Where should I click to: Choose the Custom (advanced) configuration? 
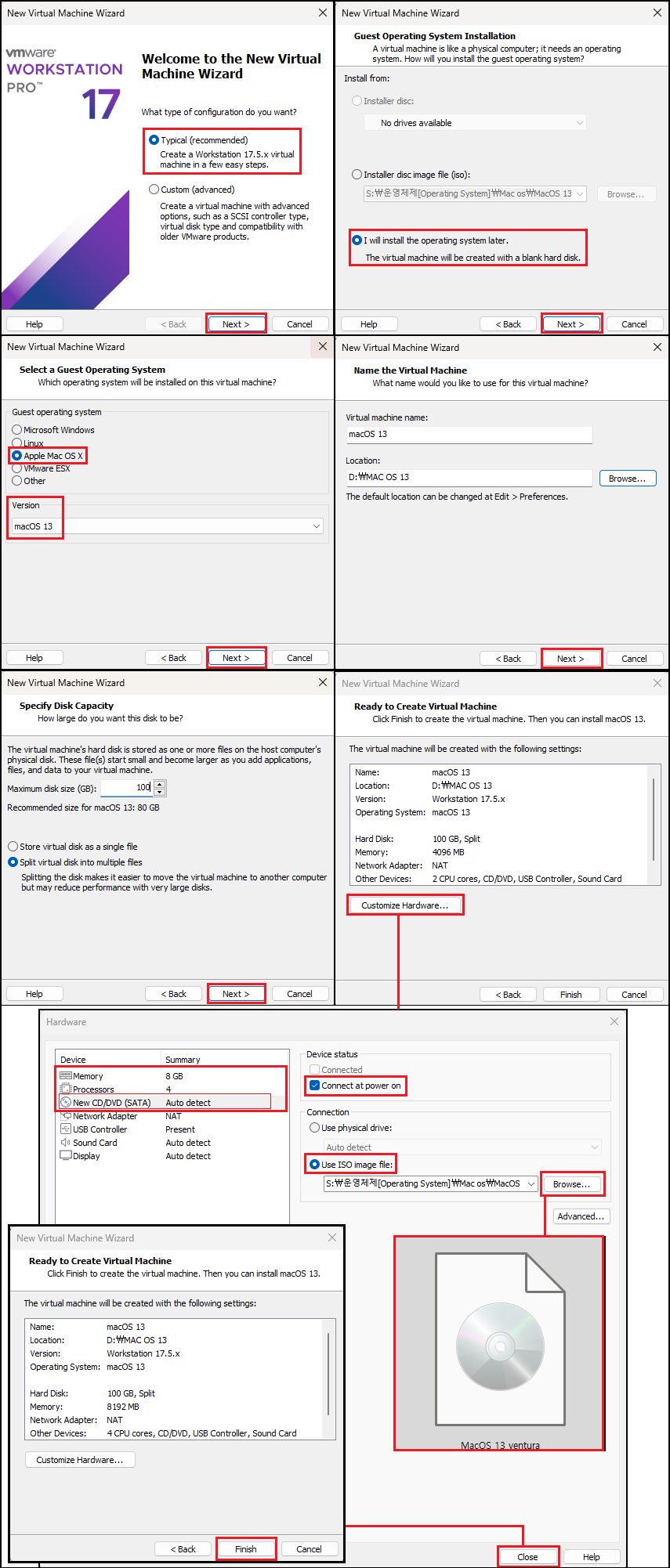pos(154,190)
